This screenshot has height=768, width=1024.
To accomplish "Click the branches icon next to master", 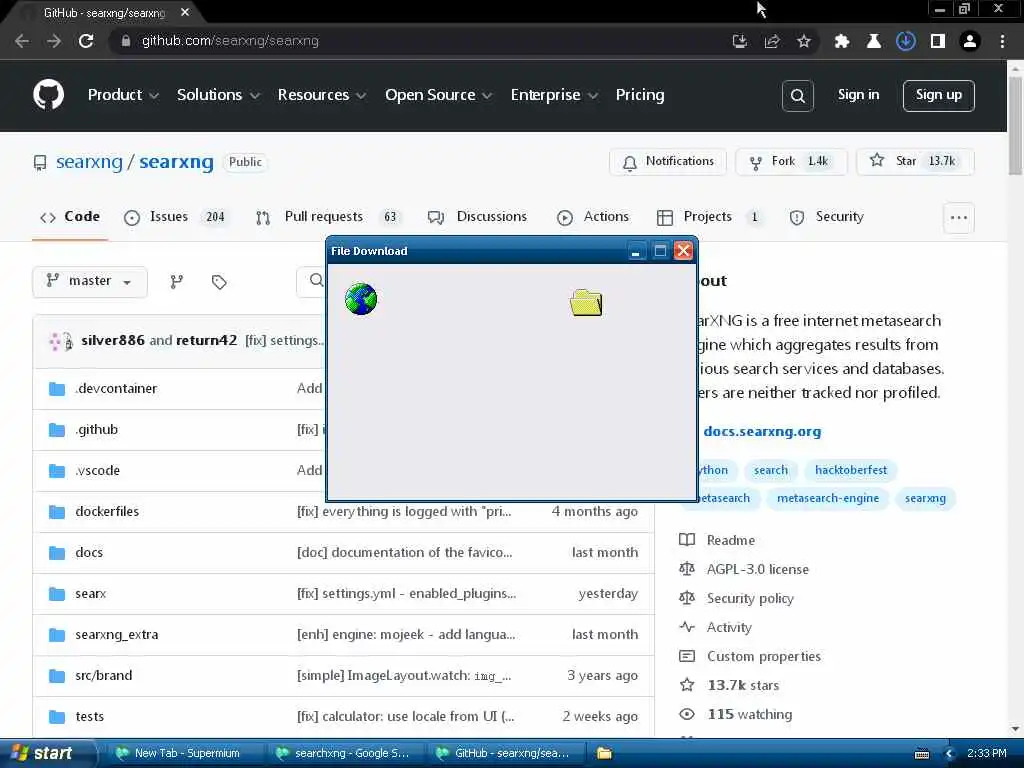I will tap(176, 281).
